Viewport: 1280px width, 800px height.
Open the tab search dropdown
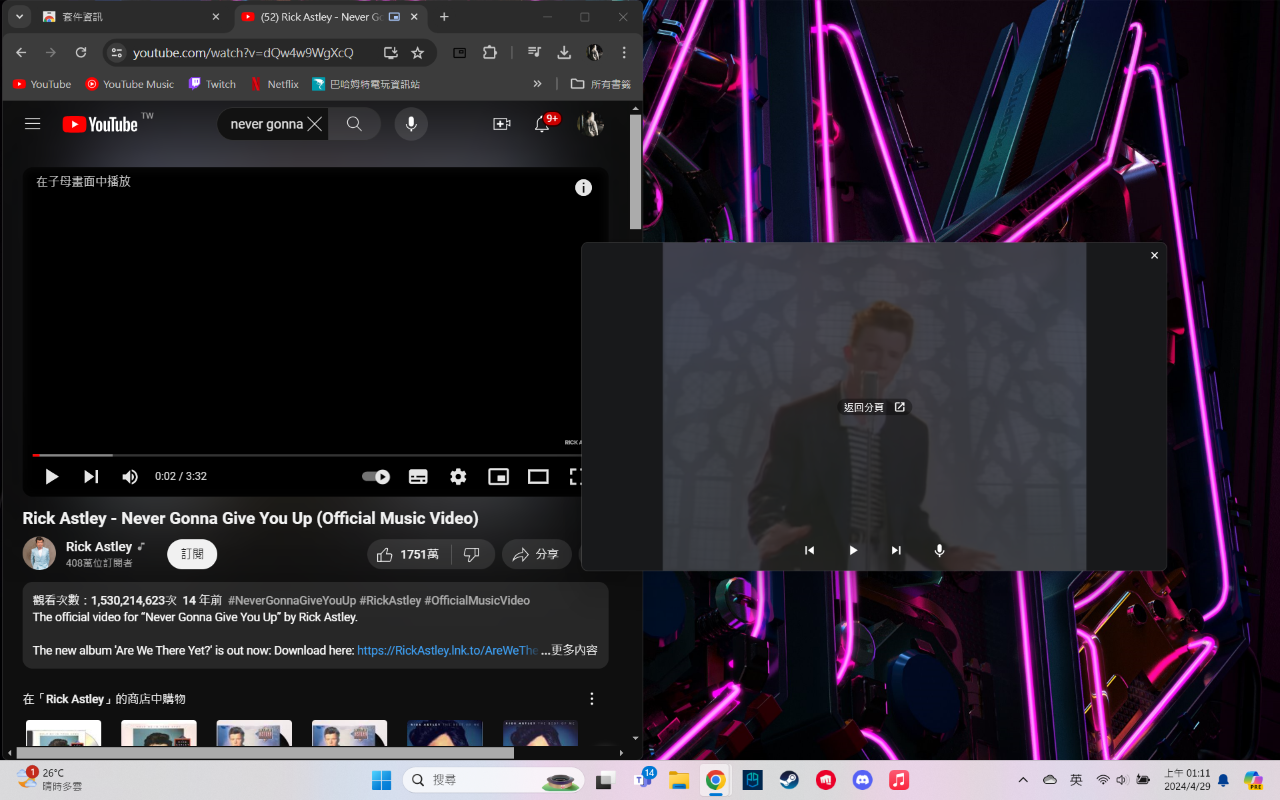19,17
